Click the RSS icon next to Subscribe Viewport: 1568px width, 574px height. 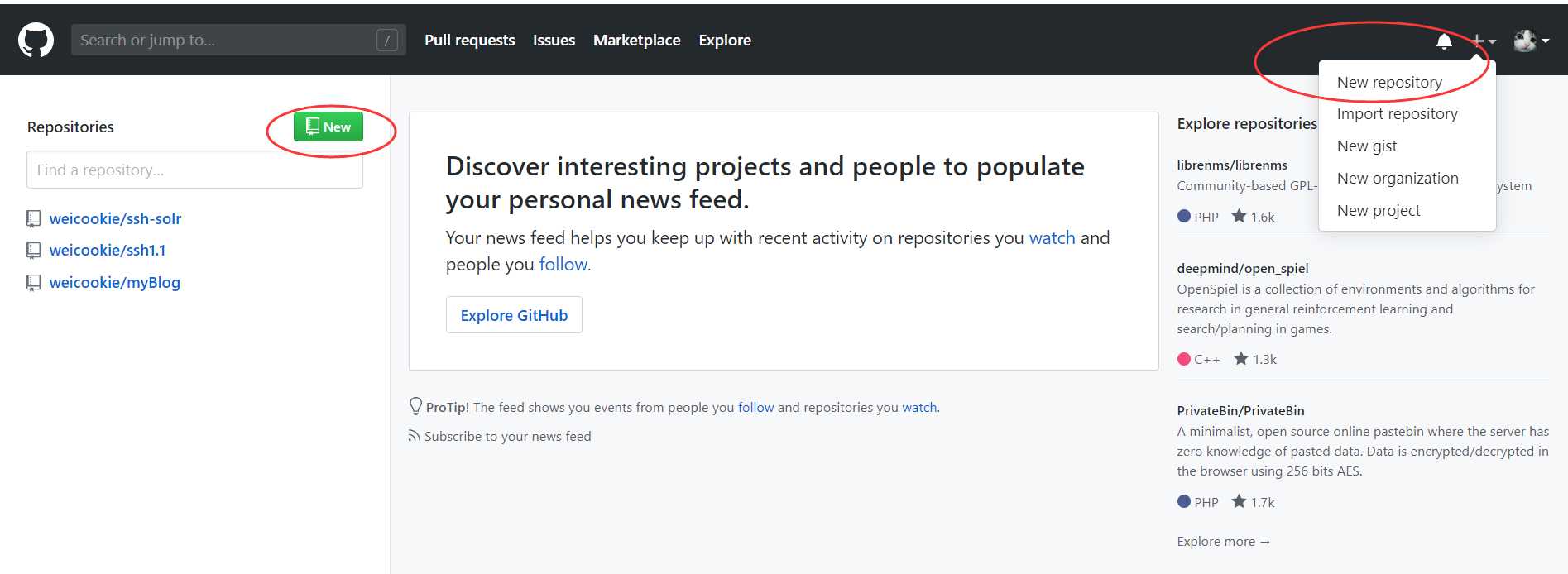414,436
